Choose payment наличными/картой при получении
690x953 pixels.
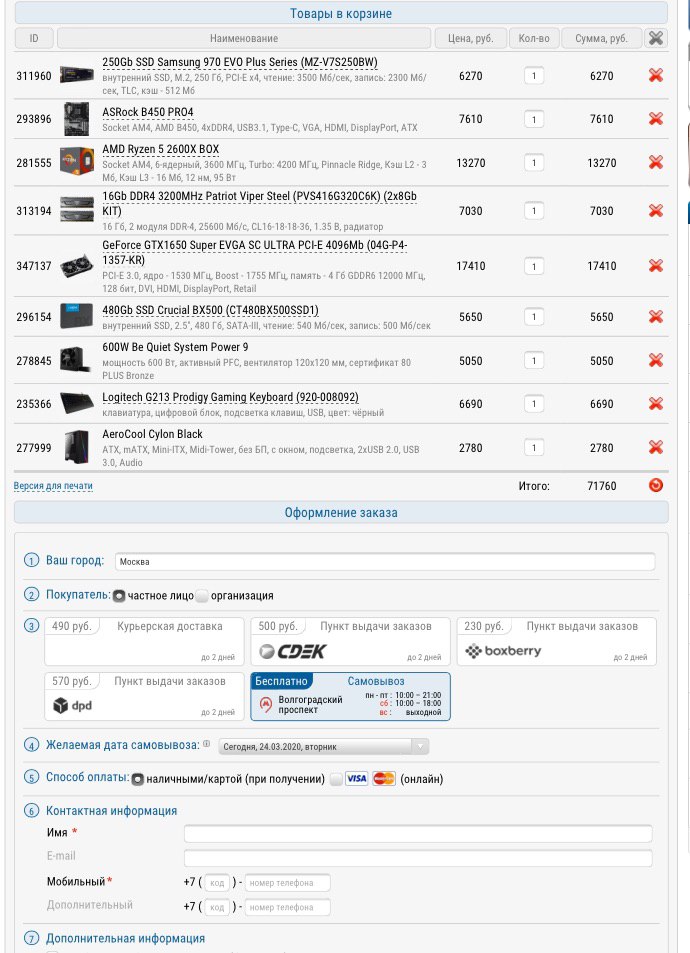pyautogui.click(x=138, y=779)
